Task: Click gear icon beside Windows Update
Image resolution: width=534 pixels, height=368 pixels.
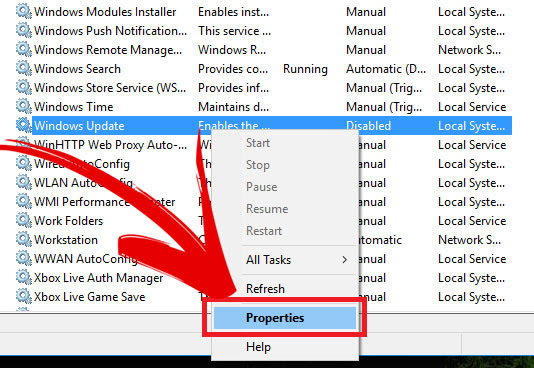Action: [x=23, y=126]
